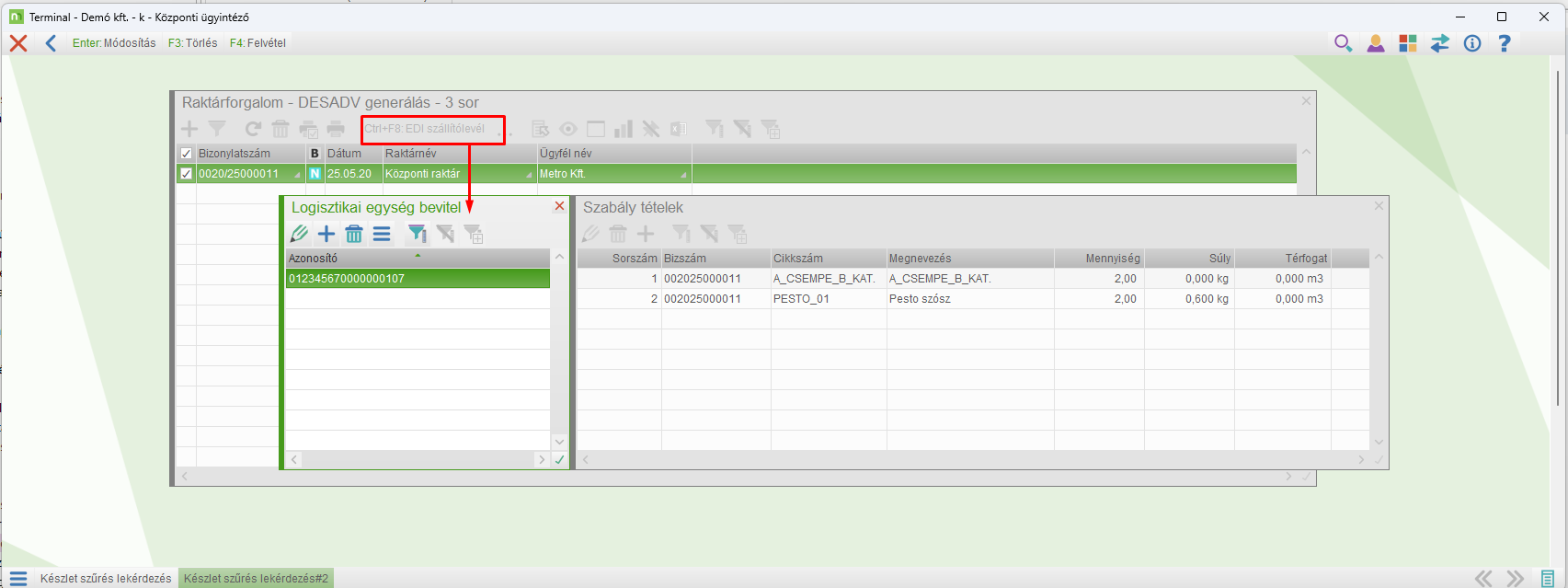Open the info circle icon

pos(1472,43)
